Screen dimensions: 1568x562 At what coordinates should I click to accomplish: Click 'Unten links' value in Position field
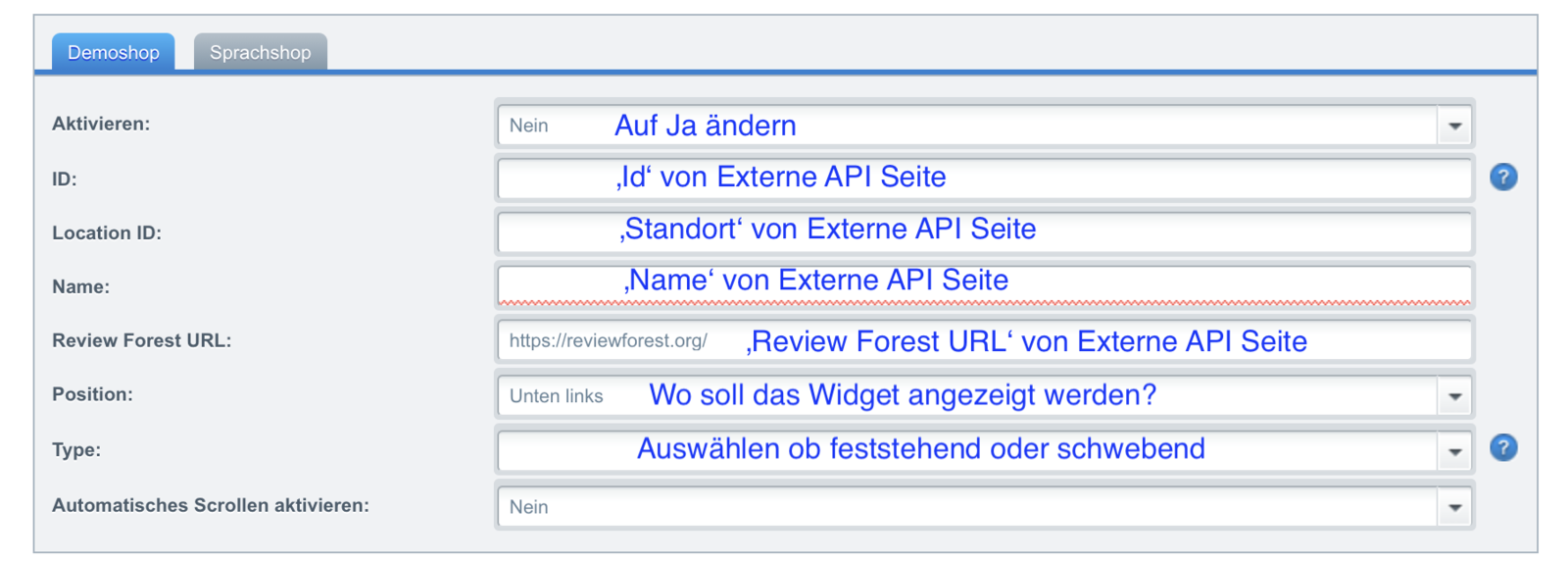pos(556,396)
